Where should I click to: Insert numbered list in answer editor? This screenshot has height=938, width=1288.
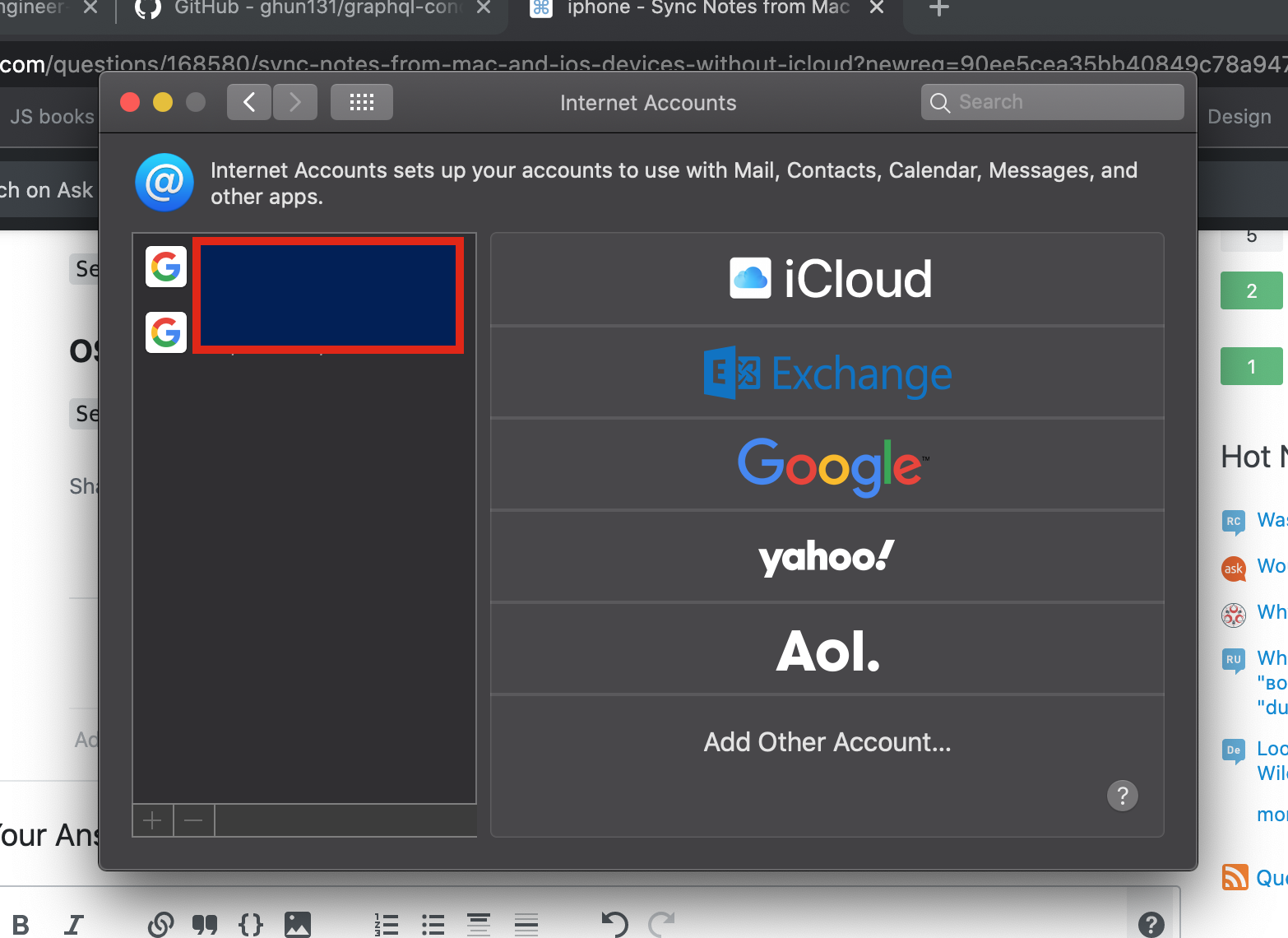387,925
